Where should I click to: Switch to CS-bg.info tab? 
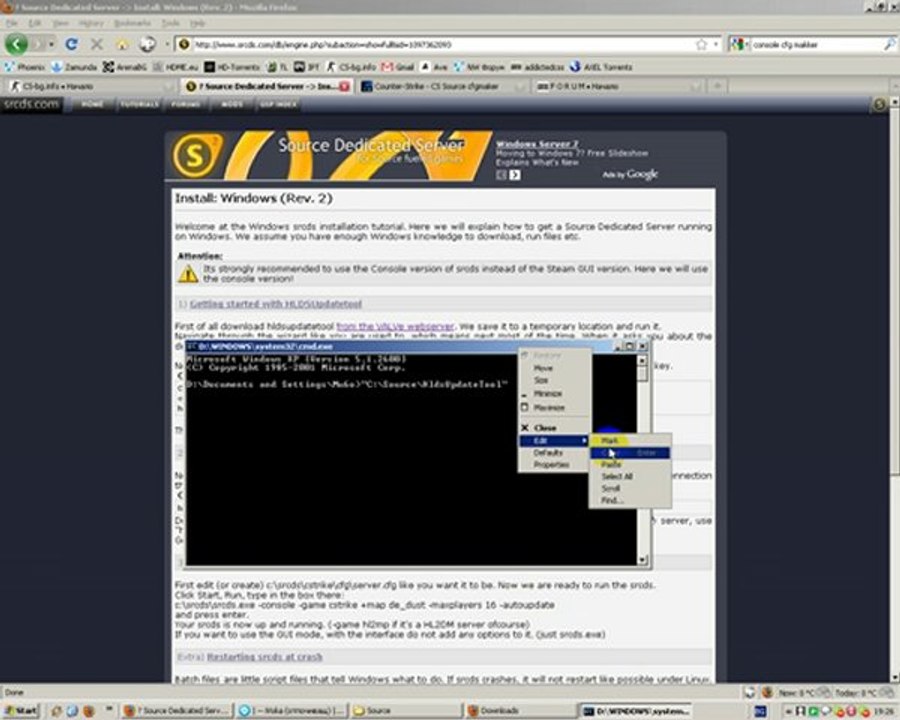coord(89,87)
